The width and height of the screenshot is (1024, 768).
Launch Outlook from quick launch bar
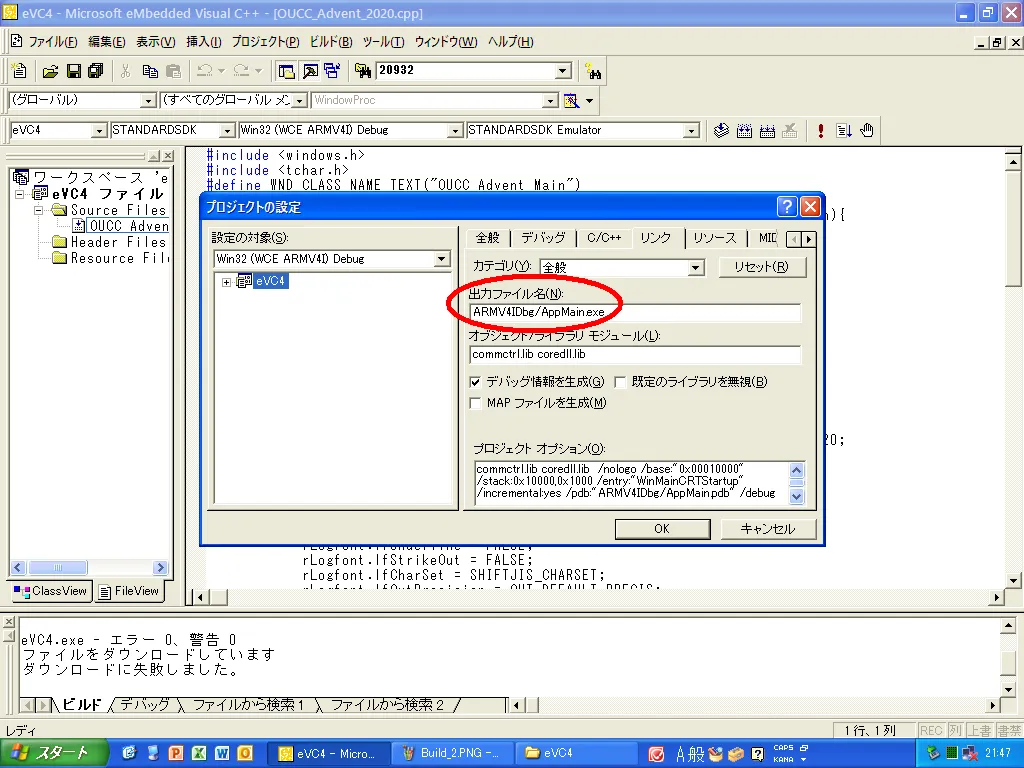click(x=245, y=753)
